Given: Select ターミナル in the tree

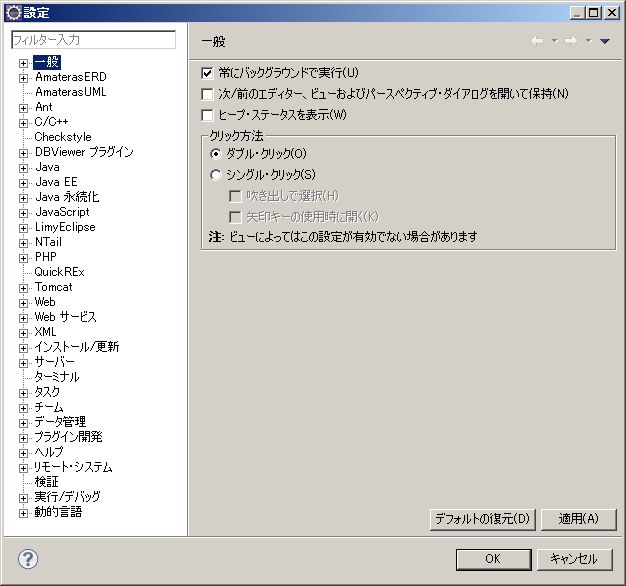Looking at the screenshot, I should coord(57,377).
